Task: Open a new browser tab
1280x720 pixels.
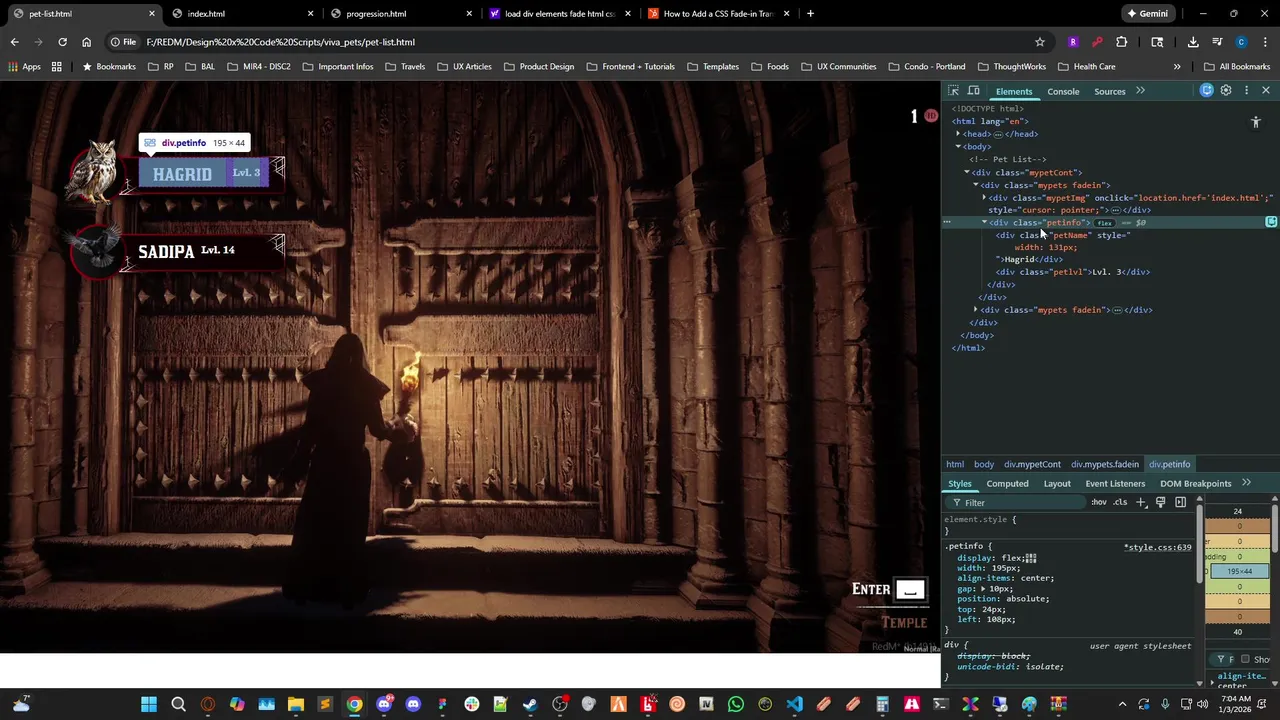Action: pyautogui.click(x=810, y=14)
